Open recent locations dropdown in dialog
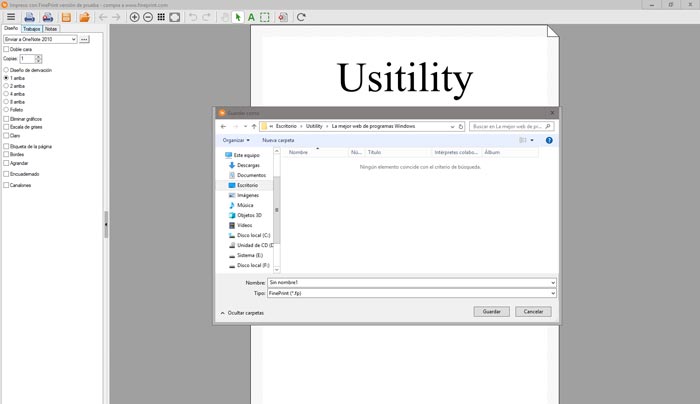This screenshot has height=404, width=700. [245, 127]
